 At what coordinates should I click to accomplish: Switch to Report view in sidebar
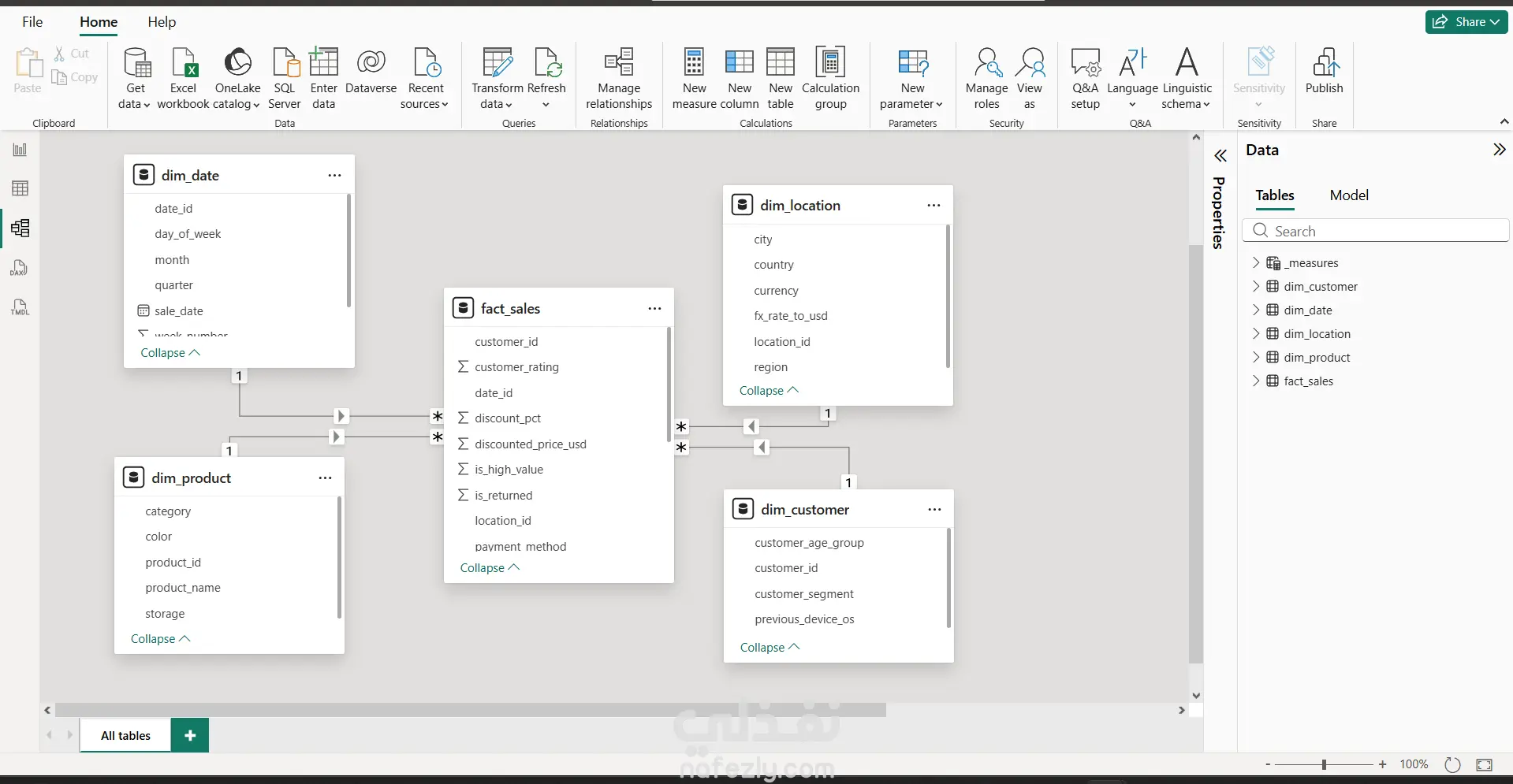pos(20,150)
